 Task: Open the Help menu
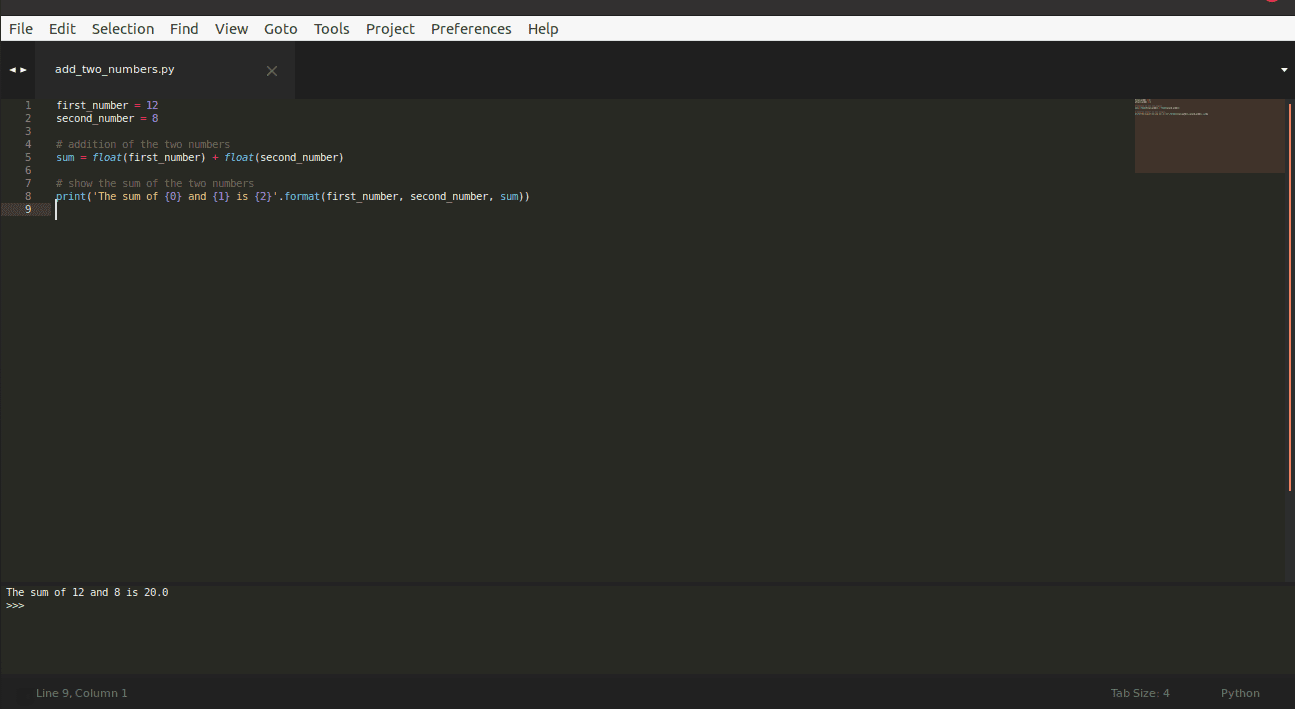click(x=543, y=28)
